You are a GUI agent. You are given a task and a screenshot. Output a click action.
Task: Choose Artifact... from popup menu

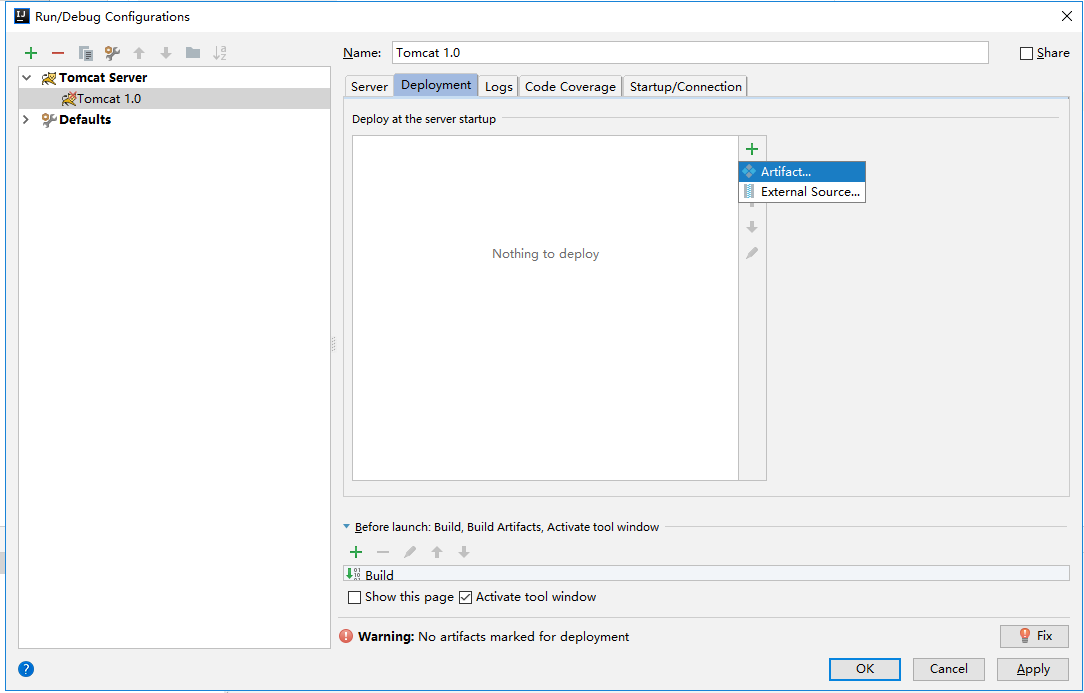802,172
